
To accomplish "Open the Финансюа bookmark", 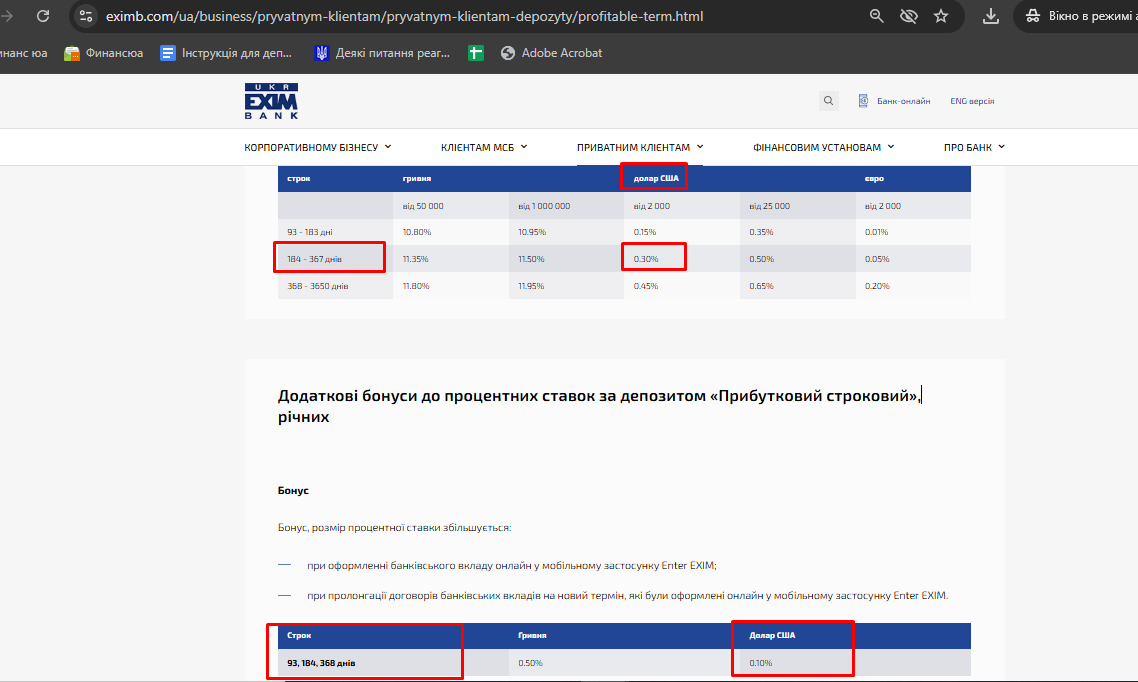I will 104,53.
